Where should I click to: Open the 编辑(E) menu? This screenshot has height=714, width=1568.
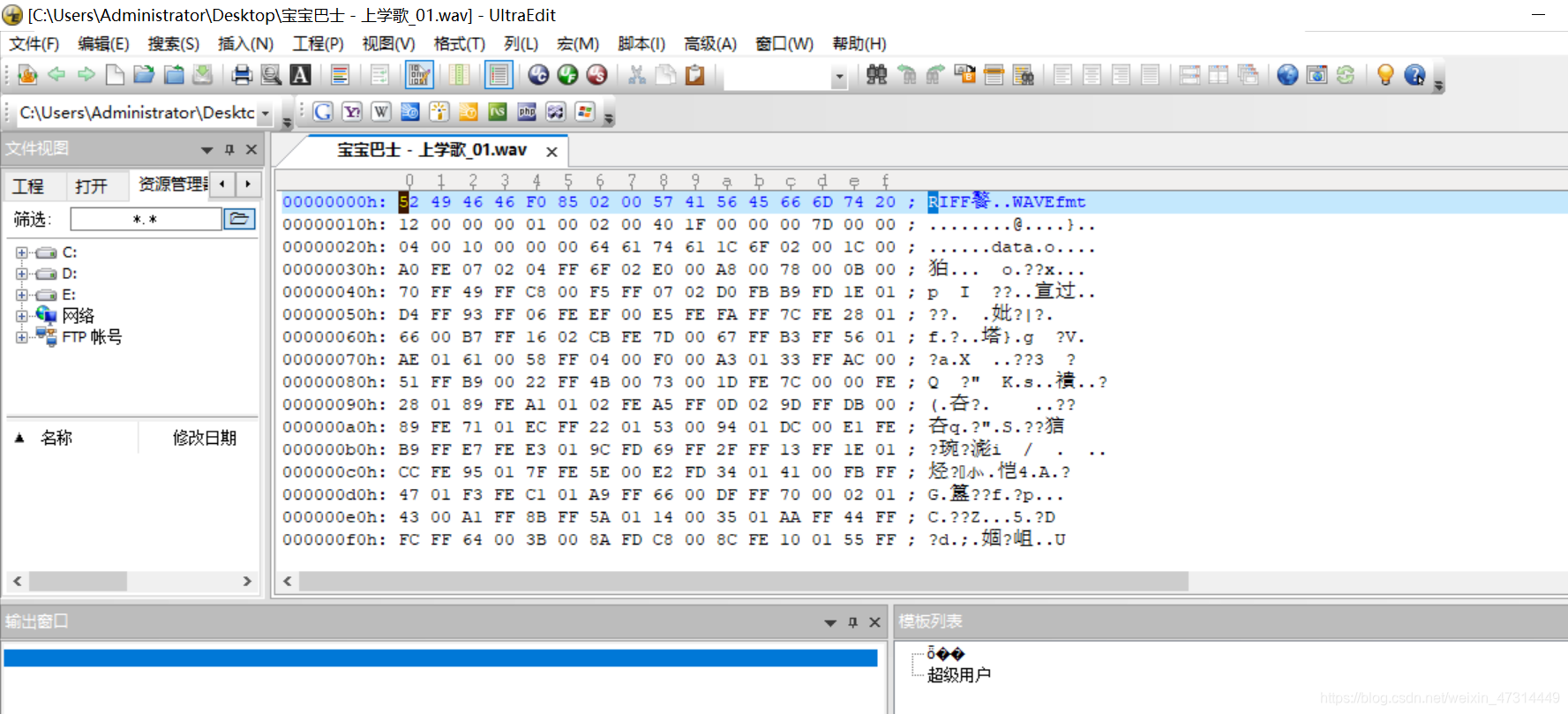tap(103, 43)
